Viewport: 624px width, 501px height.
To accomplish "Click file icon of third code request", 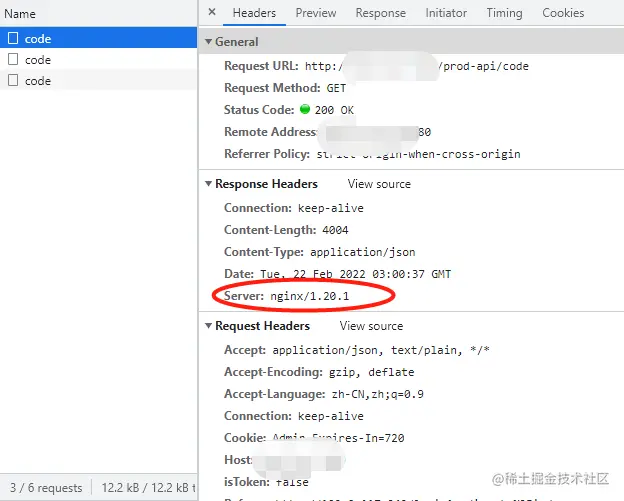I will 13,80.
